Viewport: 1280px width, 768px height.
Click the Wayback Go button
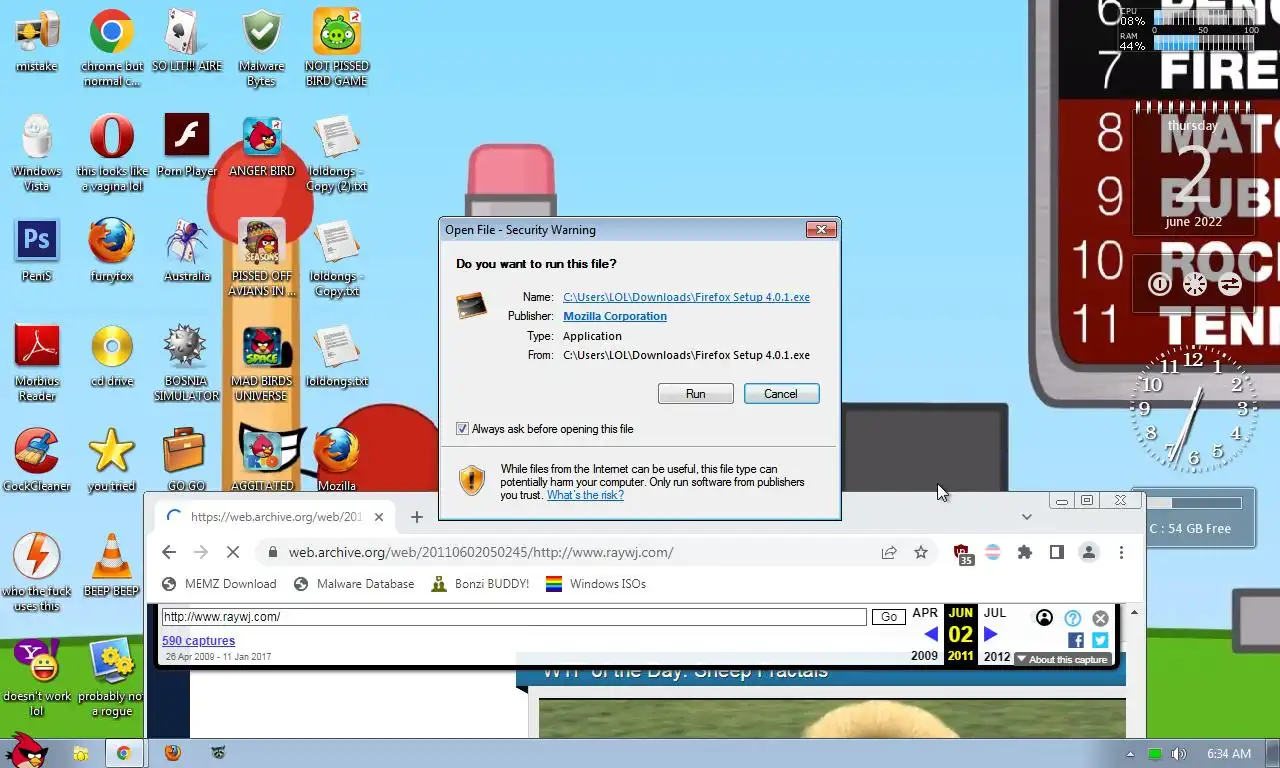[x=888, y=617]
